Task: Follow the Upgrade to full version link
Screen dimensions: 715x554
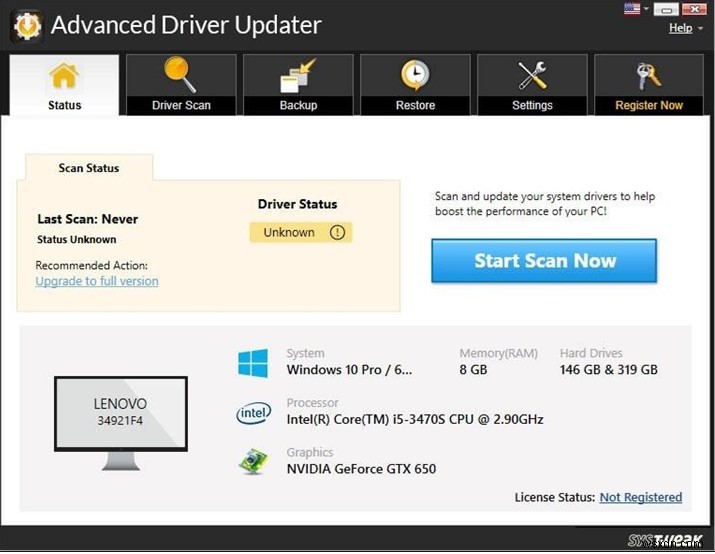Action: tap(97, 281)
